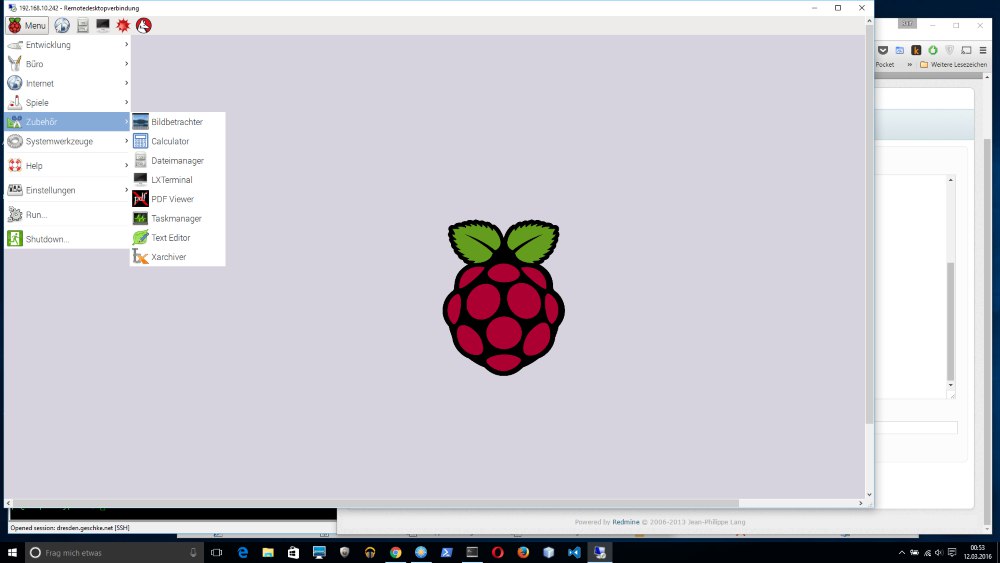Click the Xarchiver icon in submenu
Image resolution: width=1000 pixels, height=563 pixels.
pyautogui.click(x=140, y=256)
